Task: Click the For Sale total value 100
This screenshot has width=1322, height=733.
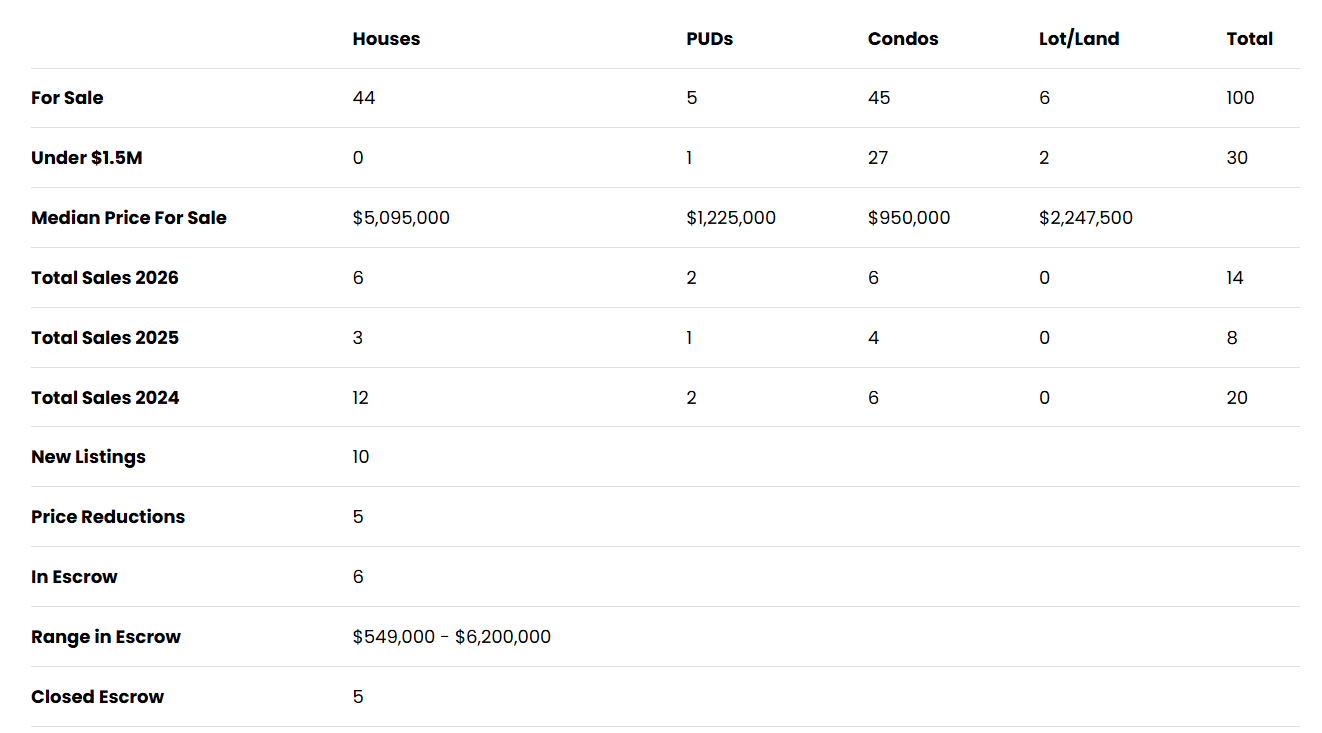Action: click(1240, 98)
